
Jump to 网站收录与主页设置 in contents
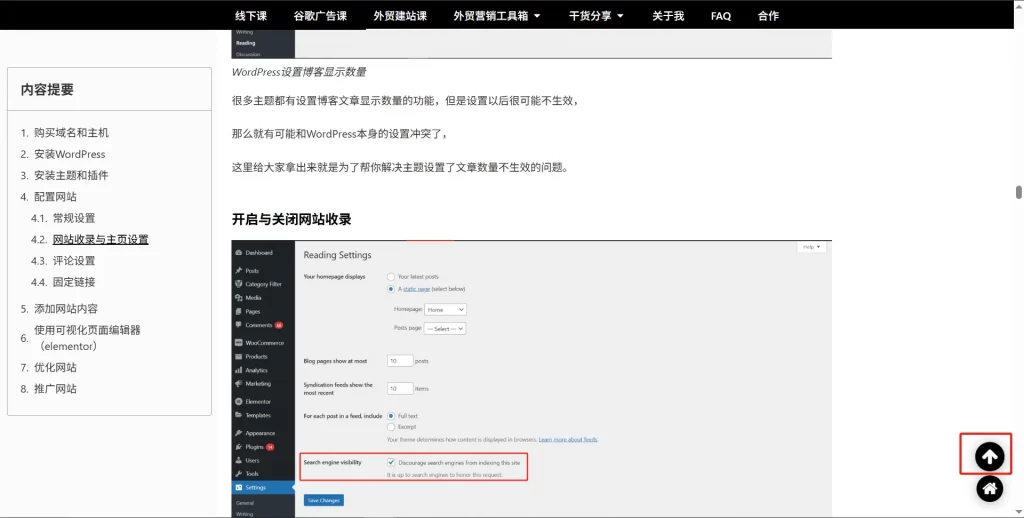click(101, 240)
